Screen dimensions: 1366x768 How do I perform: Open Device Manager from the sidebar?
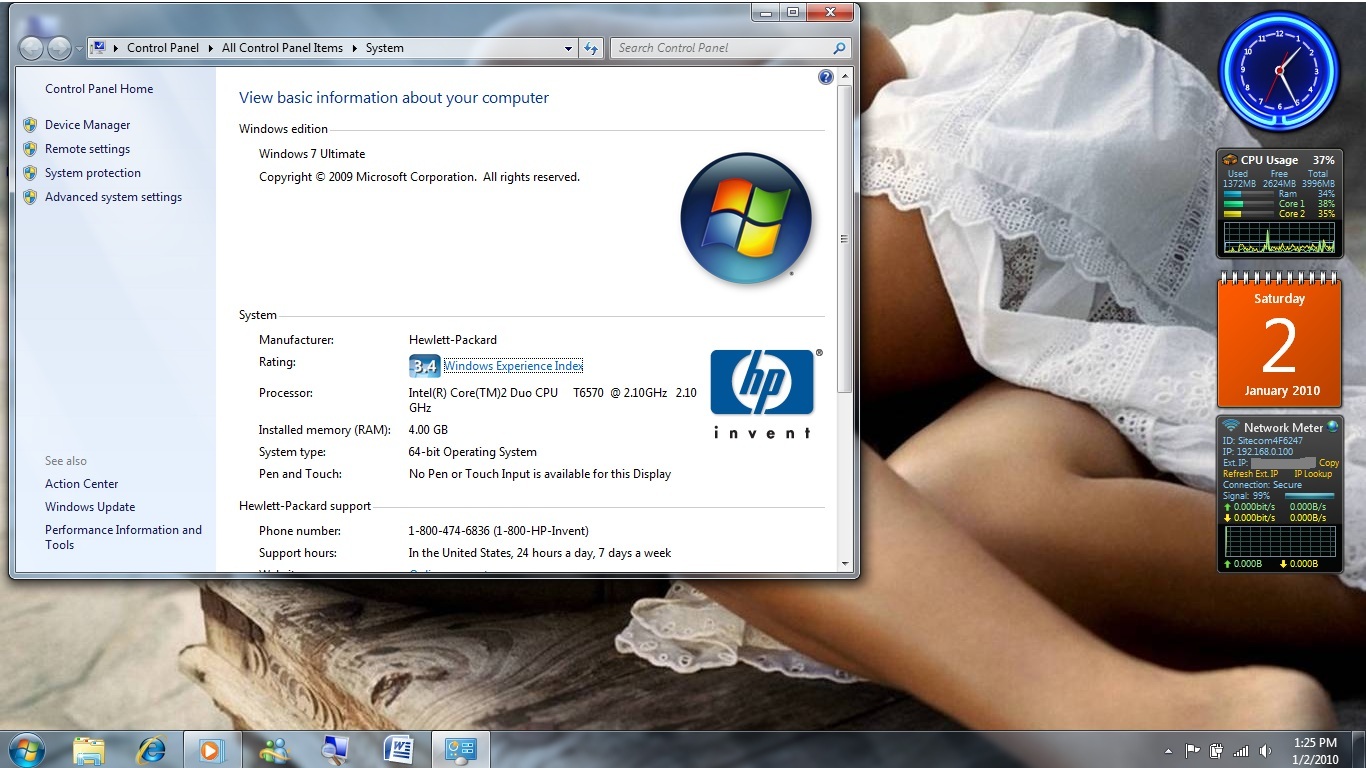[88, 125]
